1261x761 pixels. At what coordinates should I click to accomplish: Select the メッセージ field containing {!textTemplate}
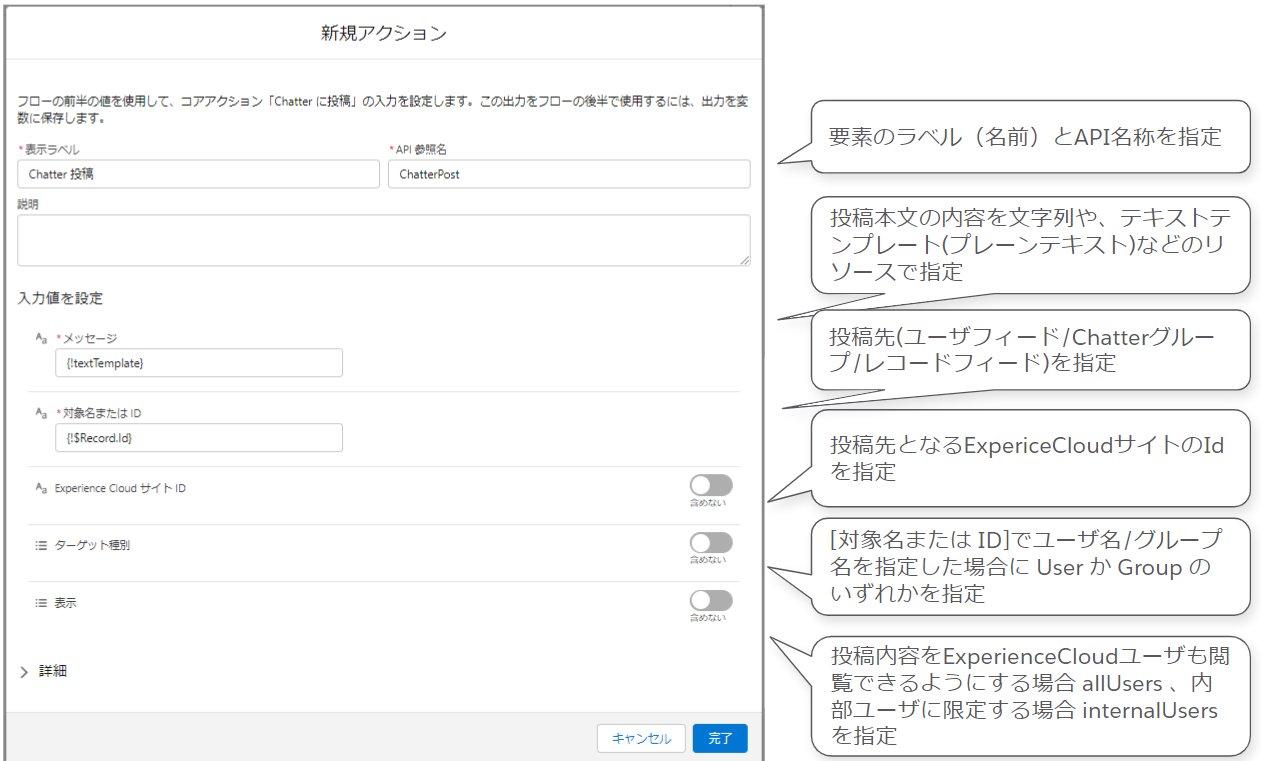point(198,362)
